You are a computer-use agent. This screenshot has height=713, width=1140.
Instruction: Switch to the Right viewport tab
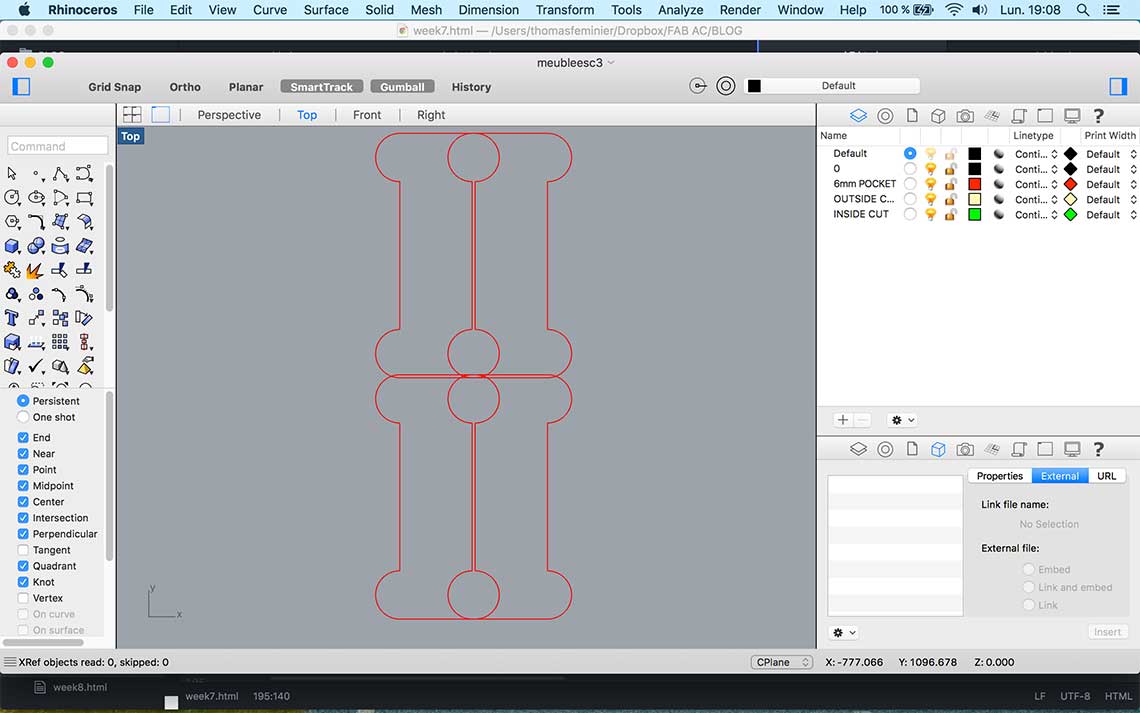click(x=430, y=115)
